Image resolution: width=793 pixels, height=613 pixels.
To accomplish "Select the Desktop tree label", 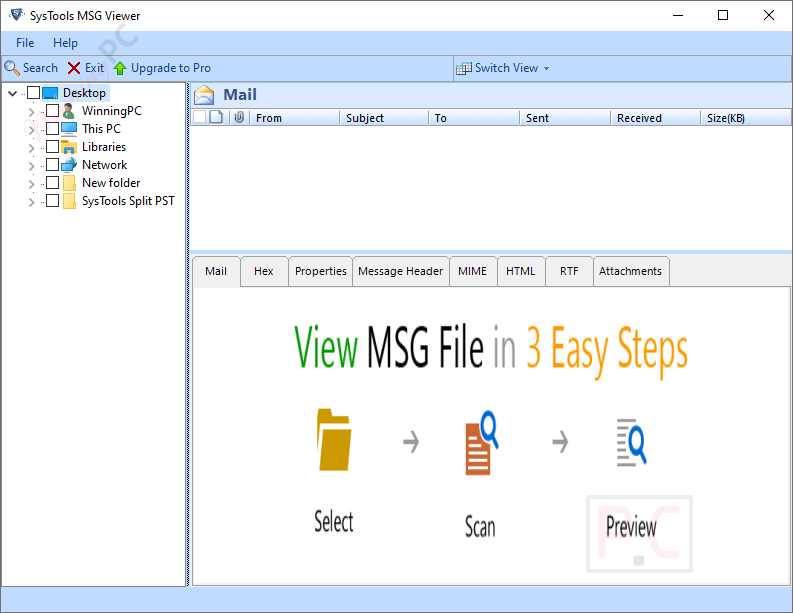I will pyautogui.click(x=84, y=93).
